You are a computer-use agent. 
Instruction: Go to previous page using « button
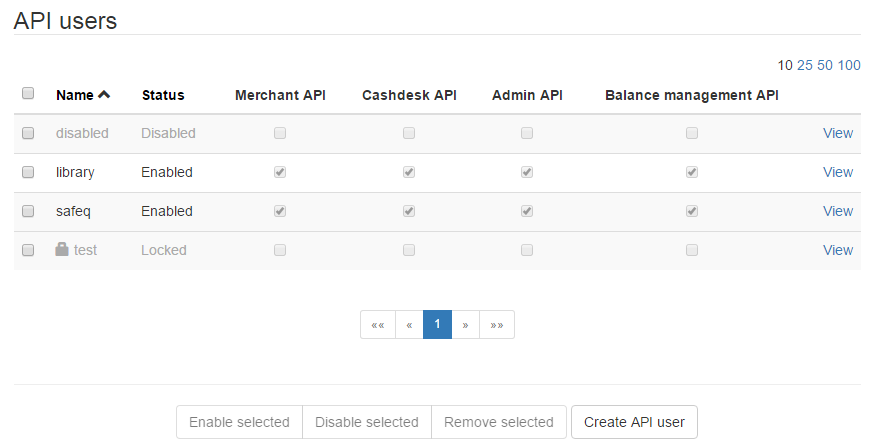409,324
